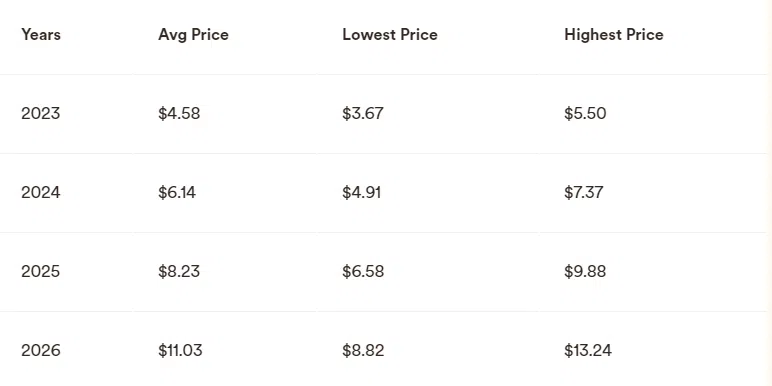Click the $4.91 lowest price value

point(362,193)
